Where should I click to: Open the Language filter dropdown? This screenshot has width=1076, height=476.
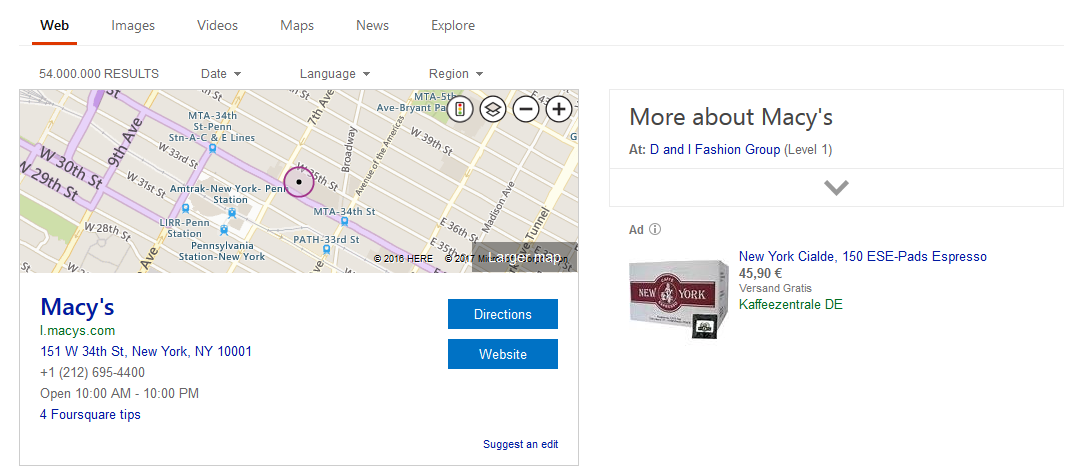click(x=335, y=74)
